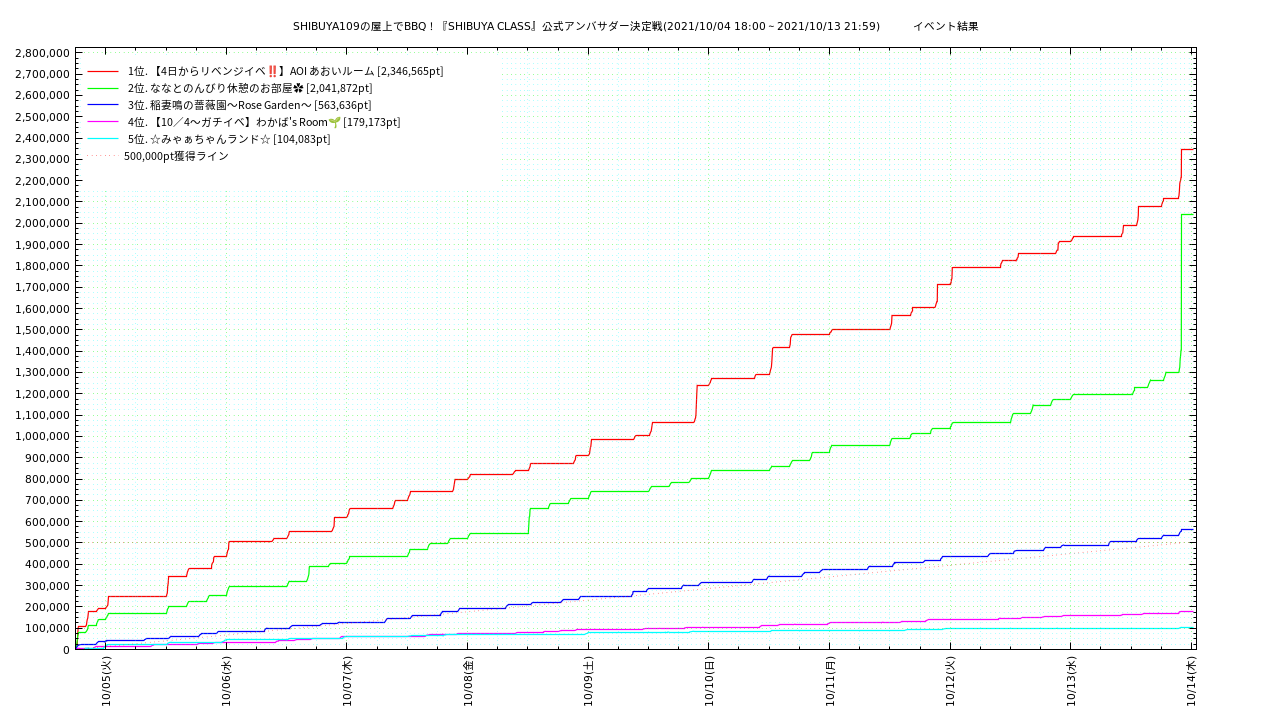The width and height of the screenshot is (1280, 720).
Task: Click the 10/11(月) date label
Action: (830, 681)
